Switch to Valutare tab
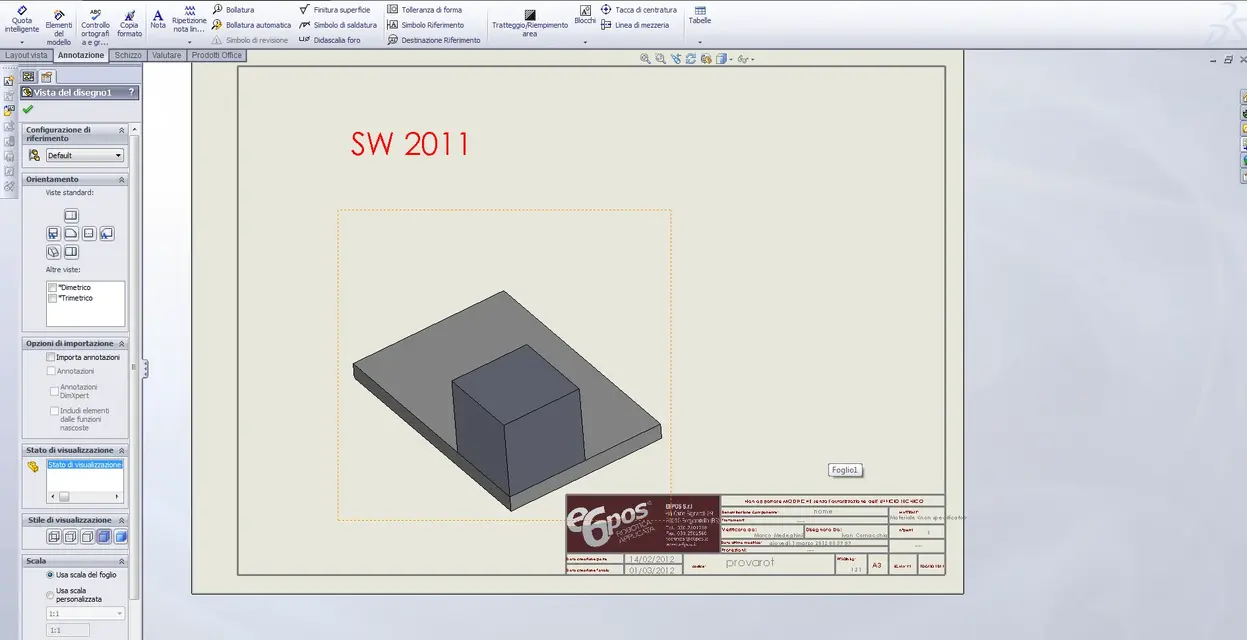 pyautogui.click(x=167, y=56)
